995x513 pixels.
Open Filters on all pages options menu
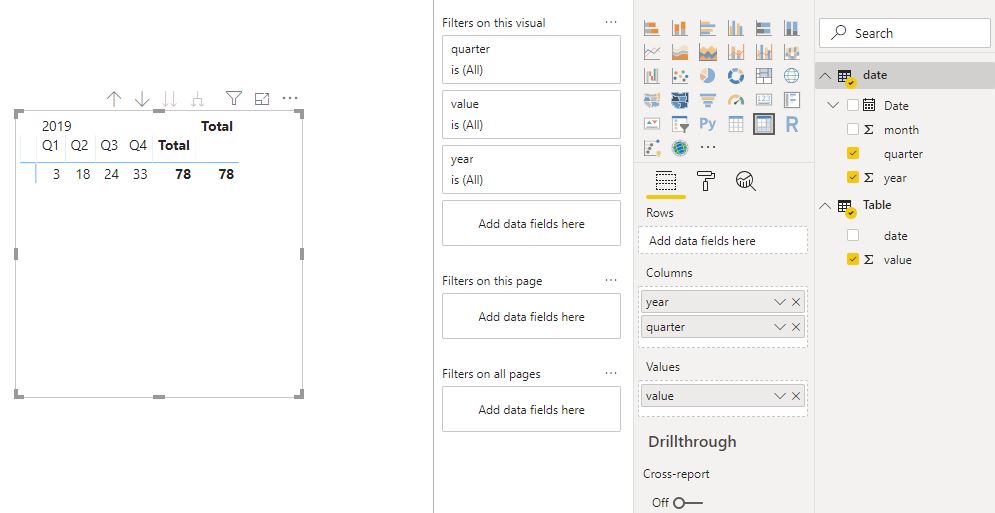(611, 373)
